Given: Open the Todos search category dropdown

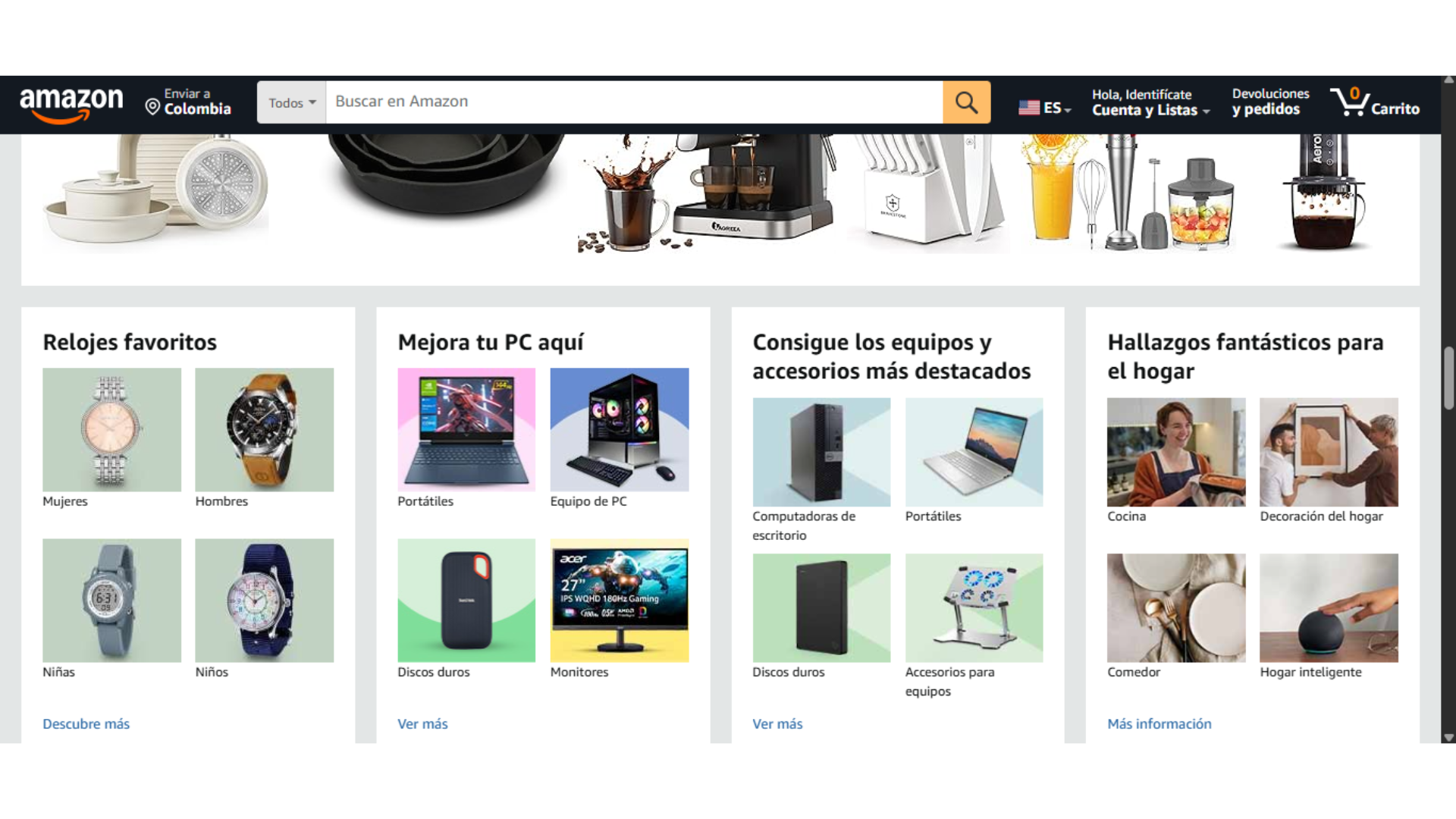Looking at the screenshot, I should [x=291, y=102].
